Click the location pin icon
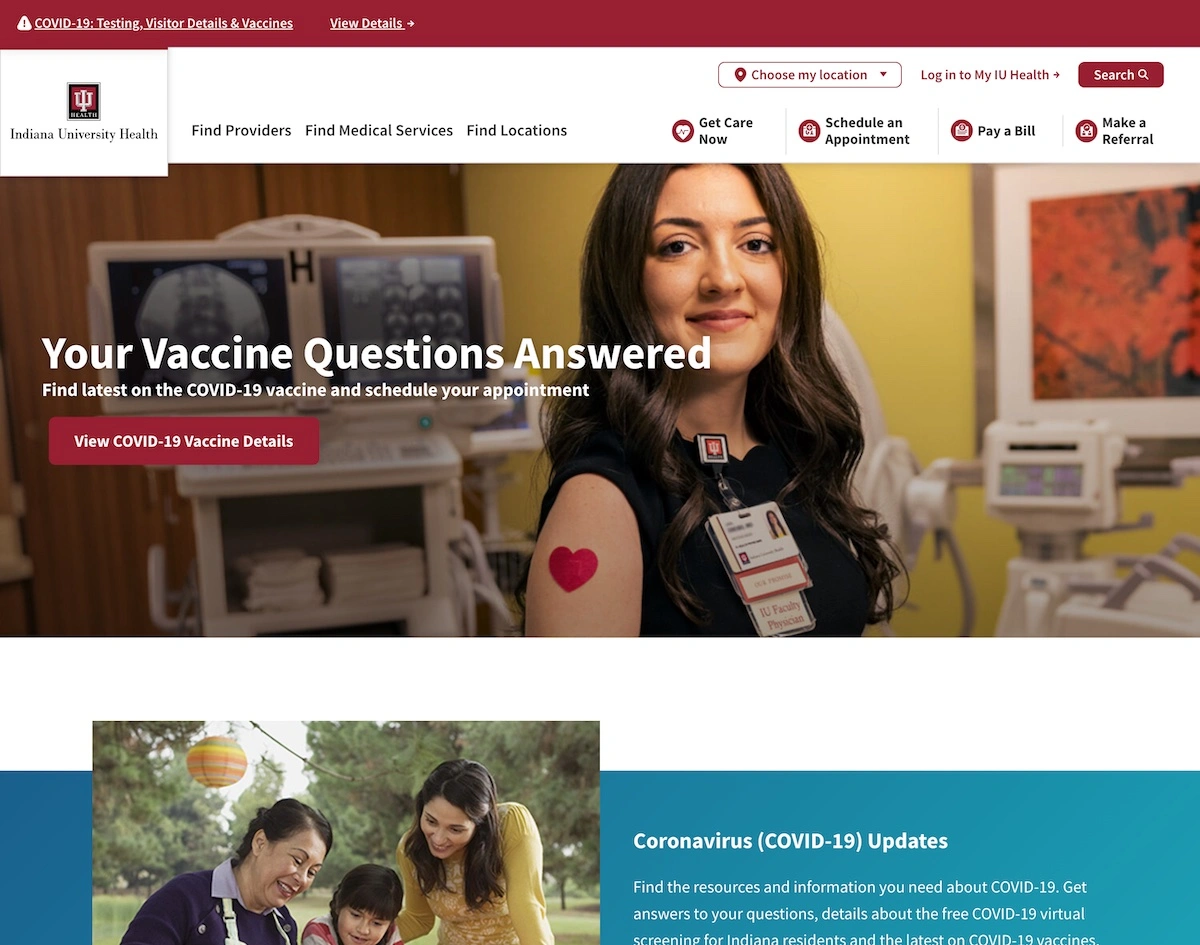1200x945 pixels. pos(740,75)
